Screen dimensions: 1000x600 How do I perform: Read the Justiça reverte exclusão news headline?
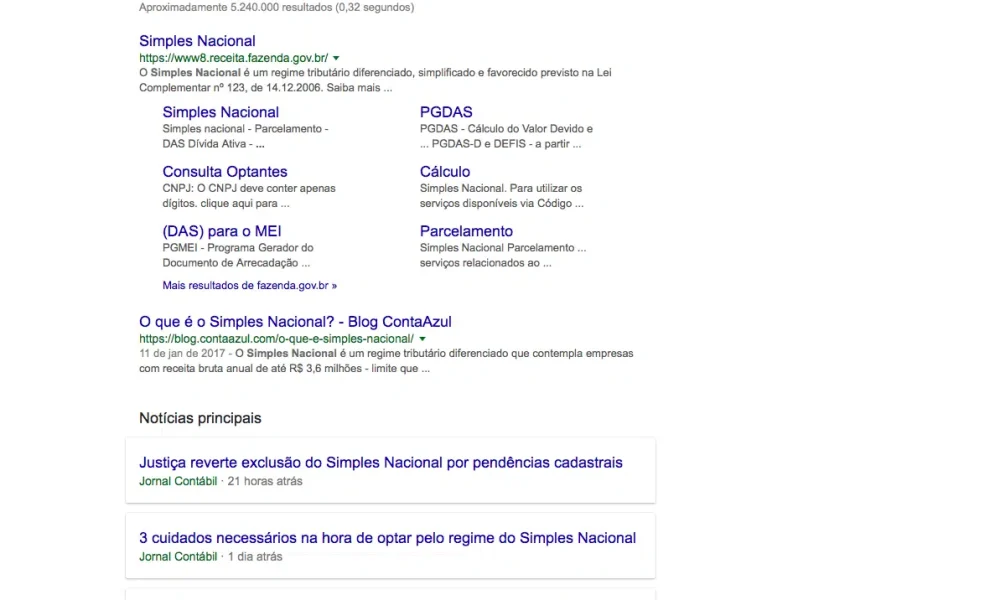click(x=380, y=463)
